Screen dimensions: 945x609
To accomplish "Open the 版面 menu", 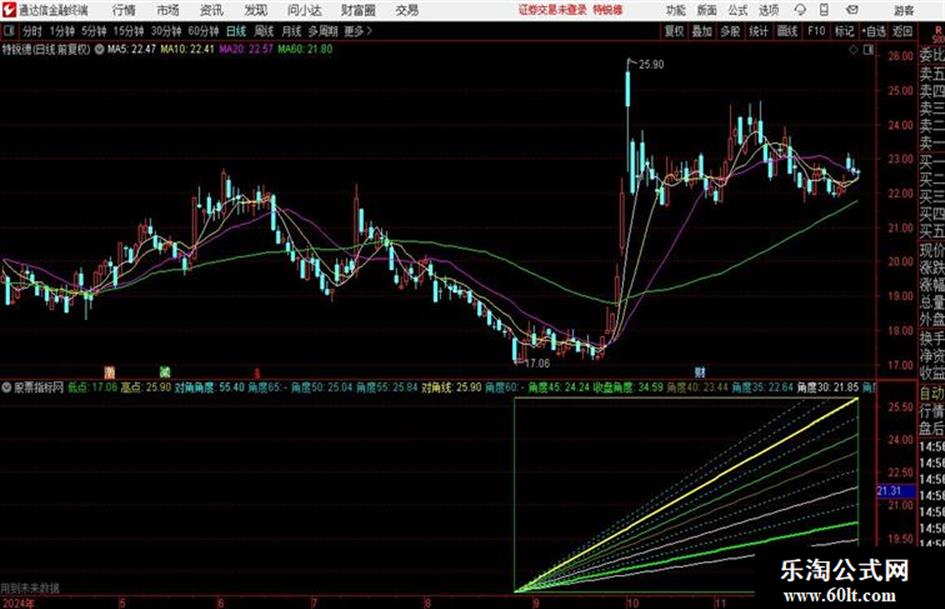I will pyautogui.click(x=706, y=10).
